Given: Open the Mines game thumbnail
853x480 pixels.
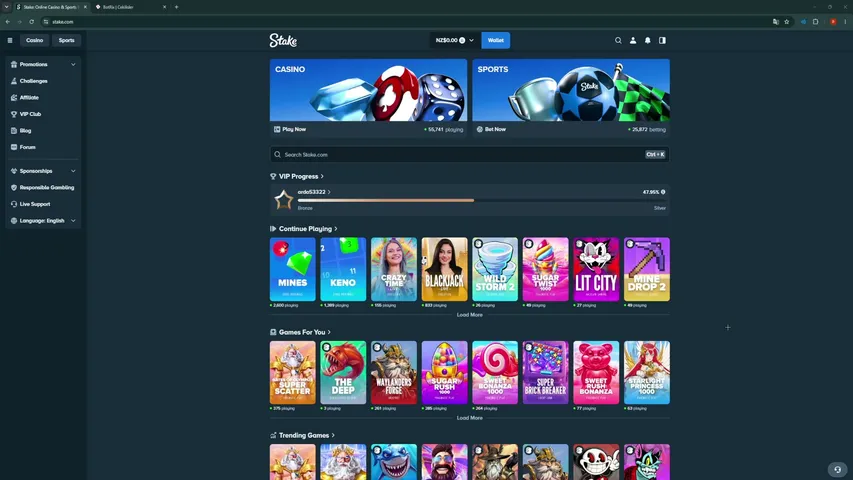Looking at the screenshot, I should (x=293, y=269).
